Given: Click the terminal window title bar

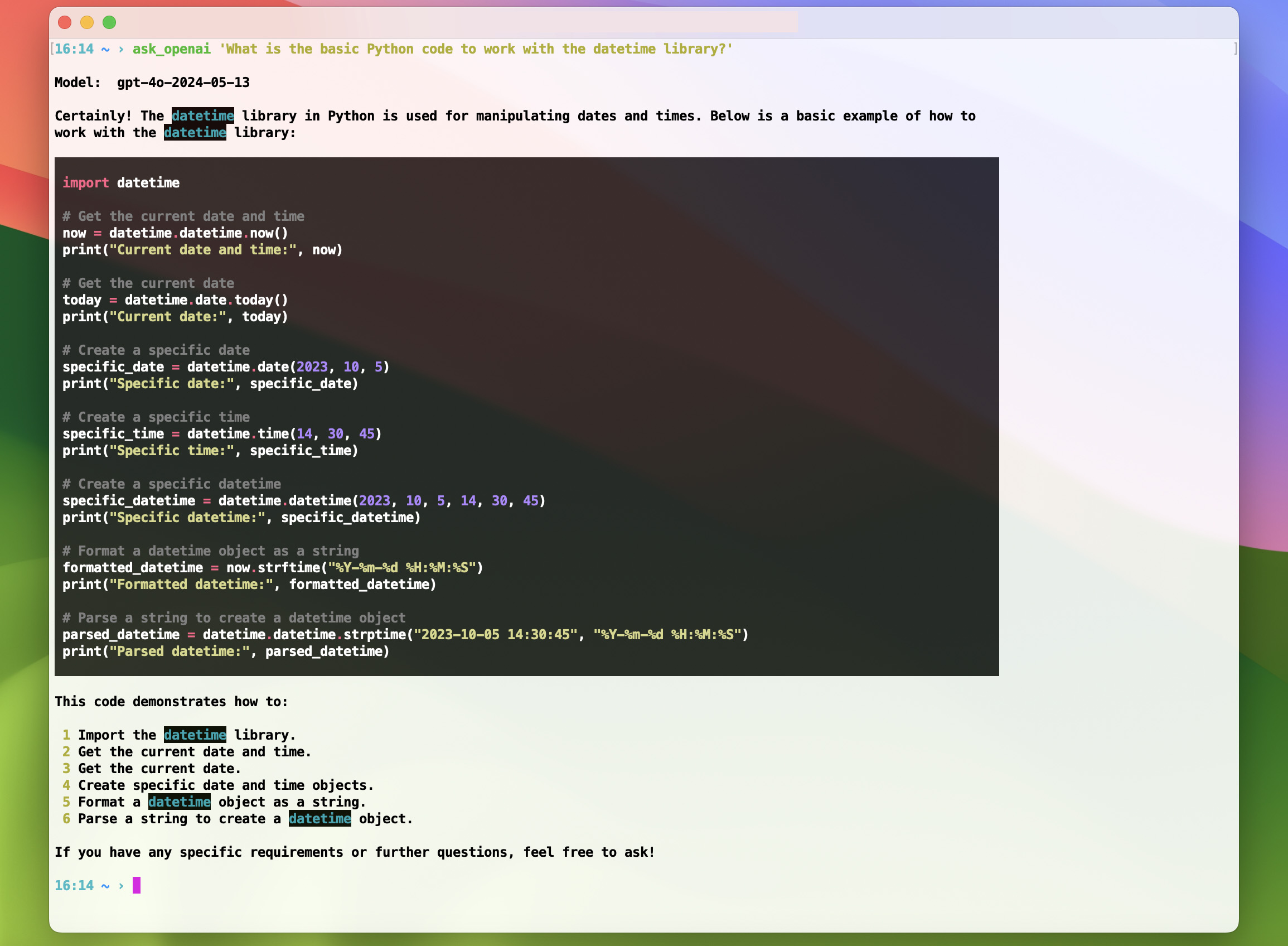Looking at the screenshot, I should [x=643, y=22].
